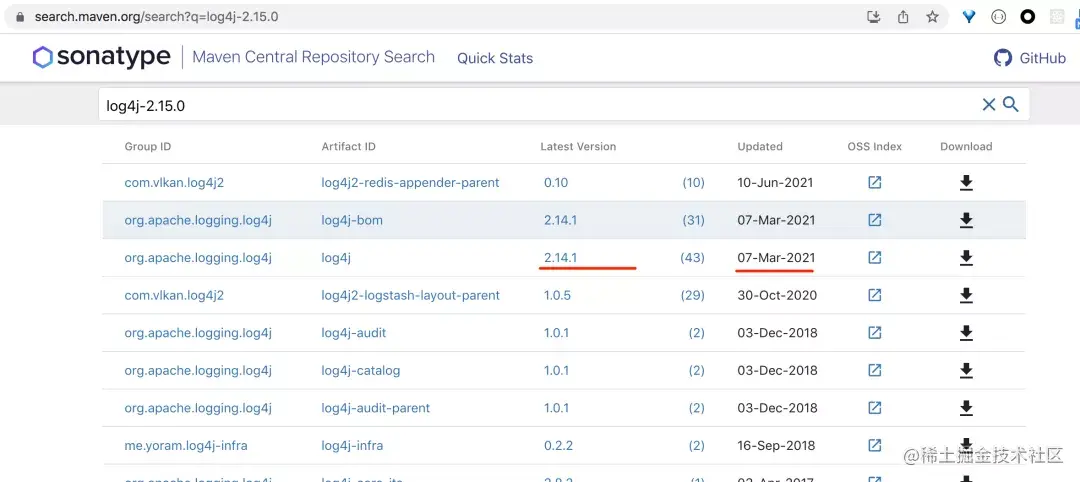Screen dimensions: 1080x482
Task: Open the GitHub link in header
Action: click(x=1030, y=58)
